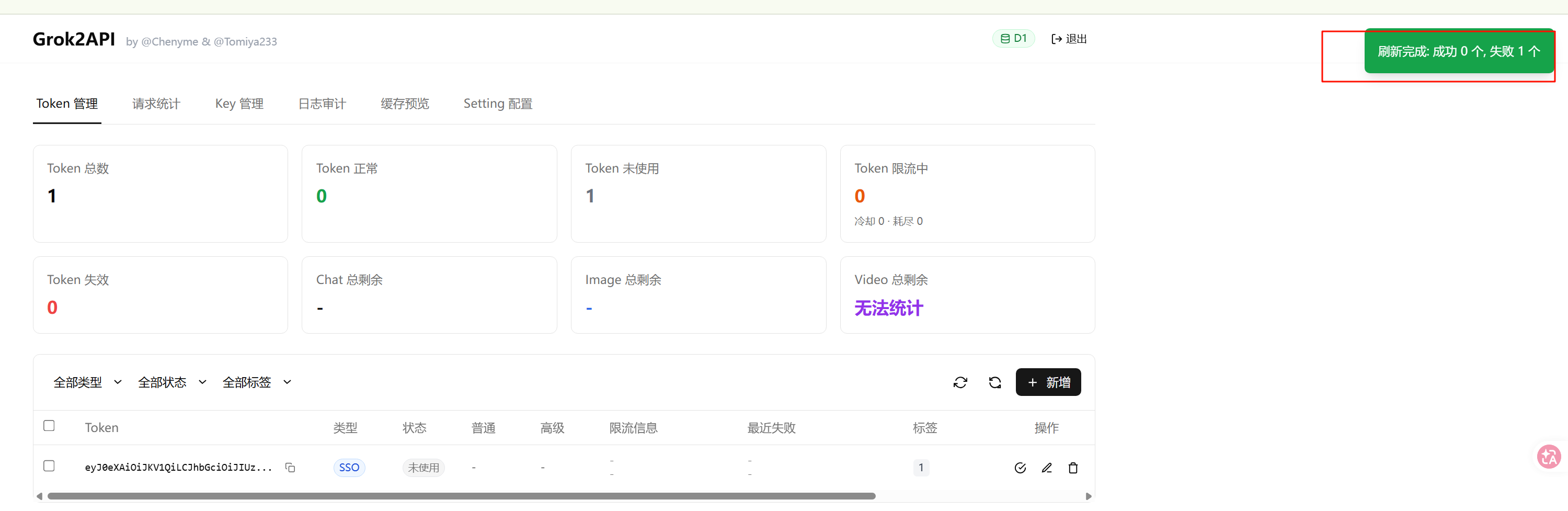Tick the checkbox for the SSO token row

click(x=49, y=466)
